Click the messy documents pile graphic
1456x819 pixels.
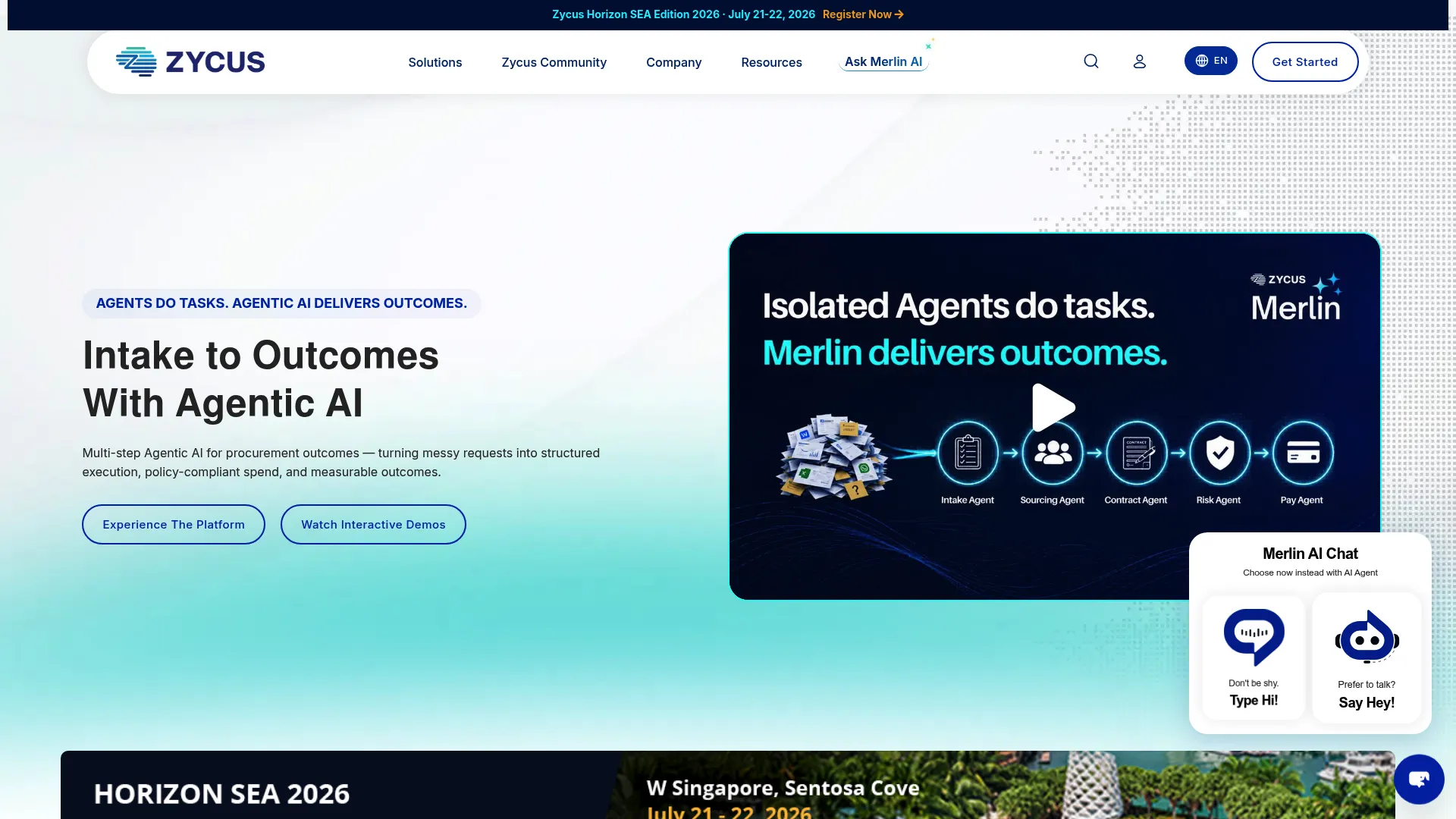[833, 457]
